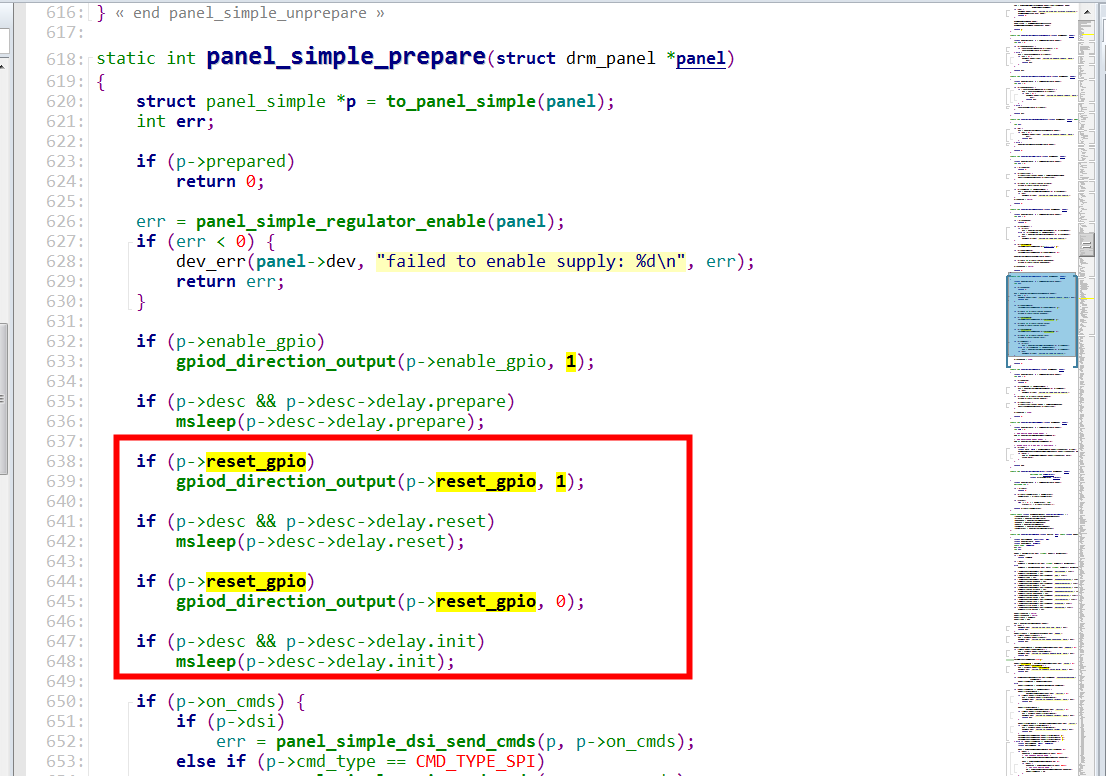The image size is (1106, 776).
Task: Click p->enable_gpio condition on line 632
Action: pos(246,341)
